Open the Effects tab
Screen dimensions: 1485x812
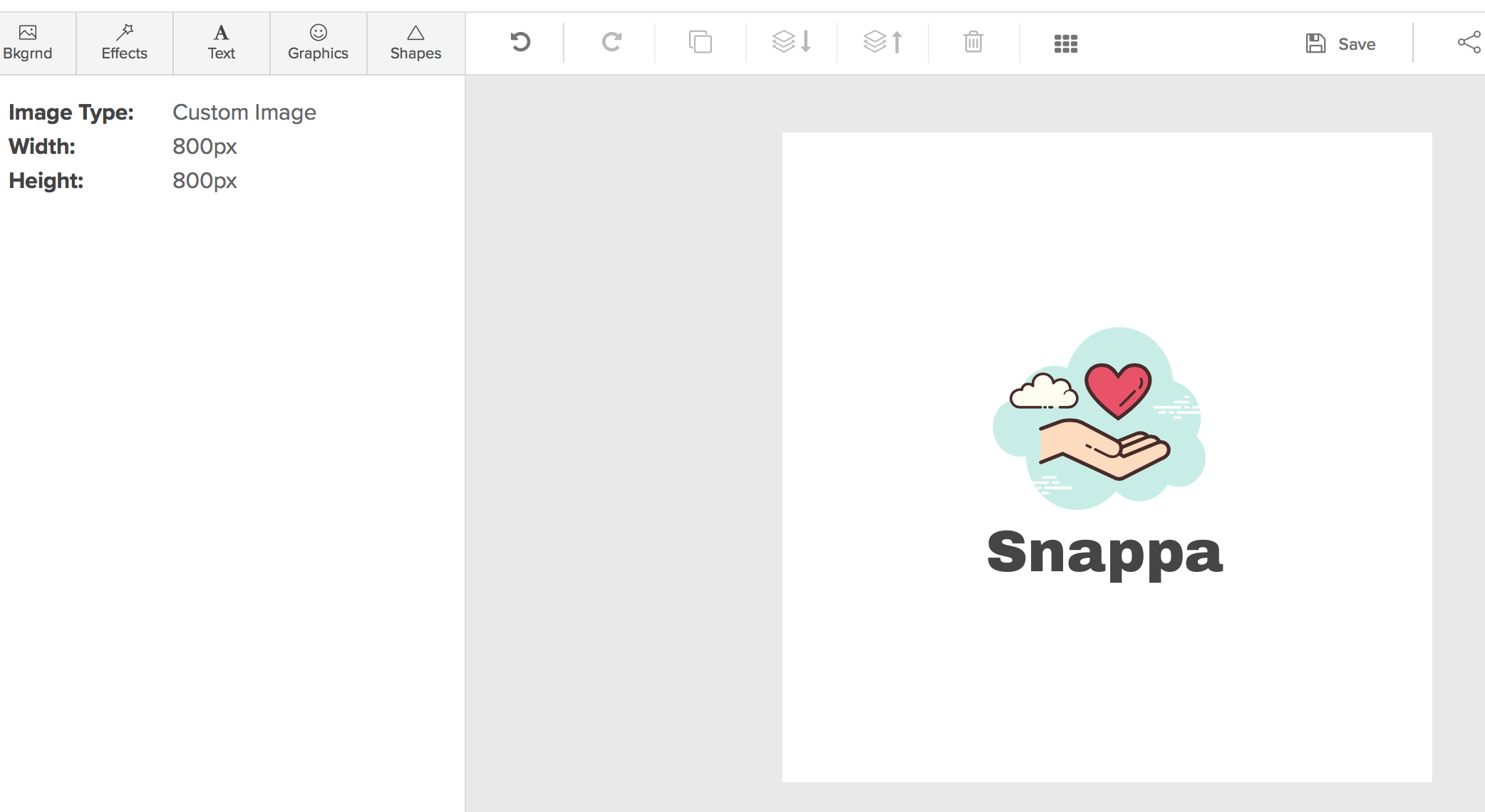click(x=125, y=43)
